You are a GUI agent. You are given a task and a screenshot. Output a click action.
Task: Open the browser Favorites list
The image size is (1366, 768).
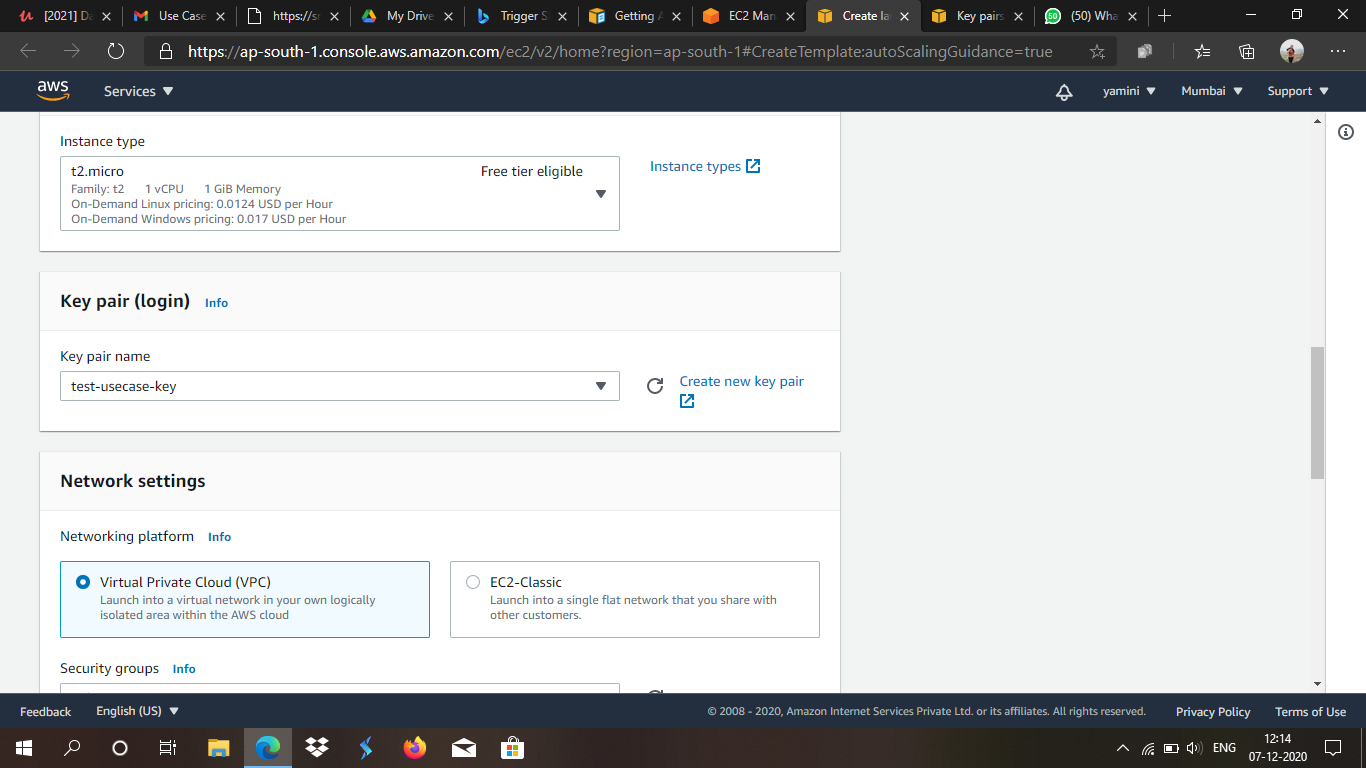pyautogui.click(x=1202, y=51)
